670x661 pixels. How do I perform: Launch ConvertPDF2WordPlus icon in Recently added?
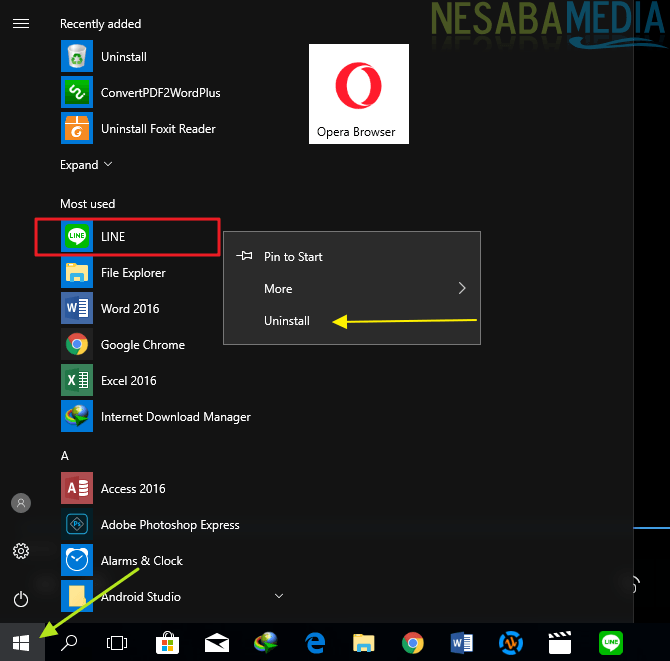pos(77,92)
